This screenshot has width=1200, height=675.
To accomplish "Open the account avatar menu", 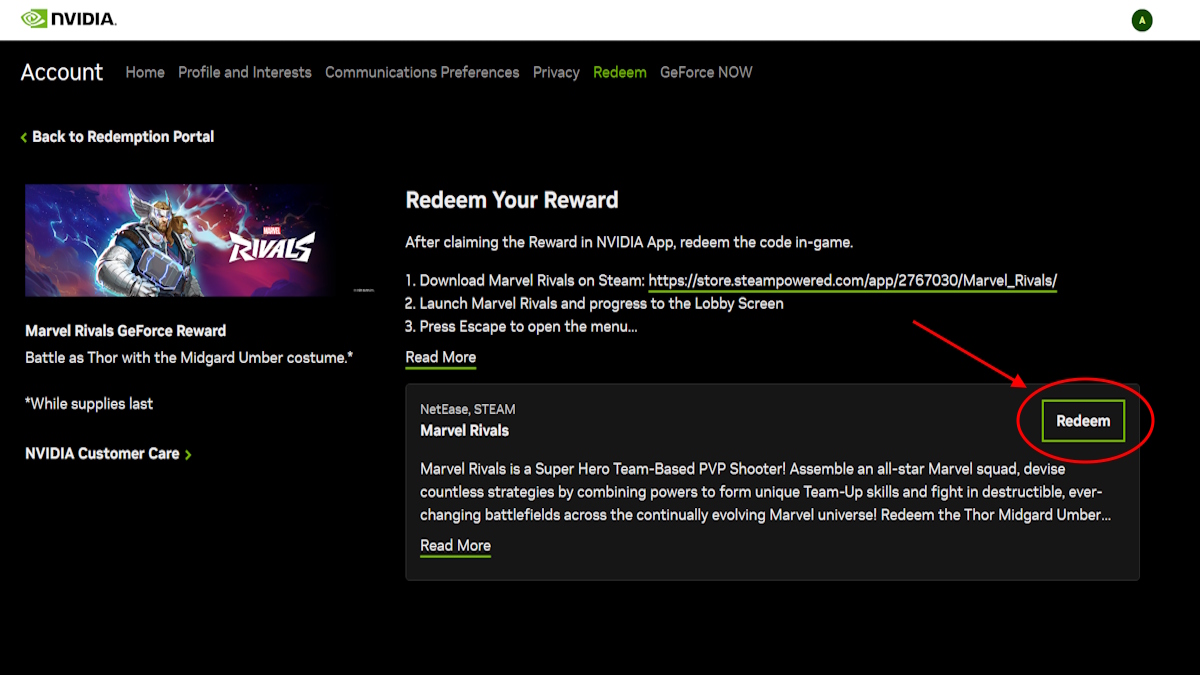I will (x=1142, y=19).
